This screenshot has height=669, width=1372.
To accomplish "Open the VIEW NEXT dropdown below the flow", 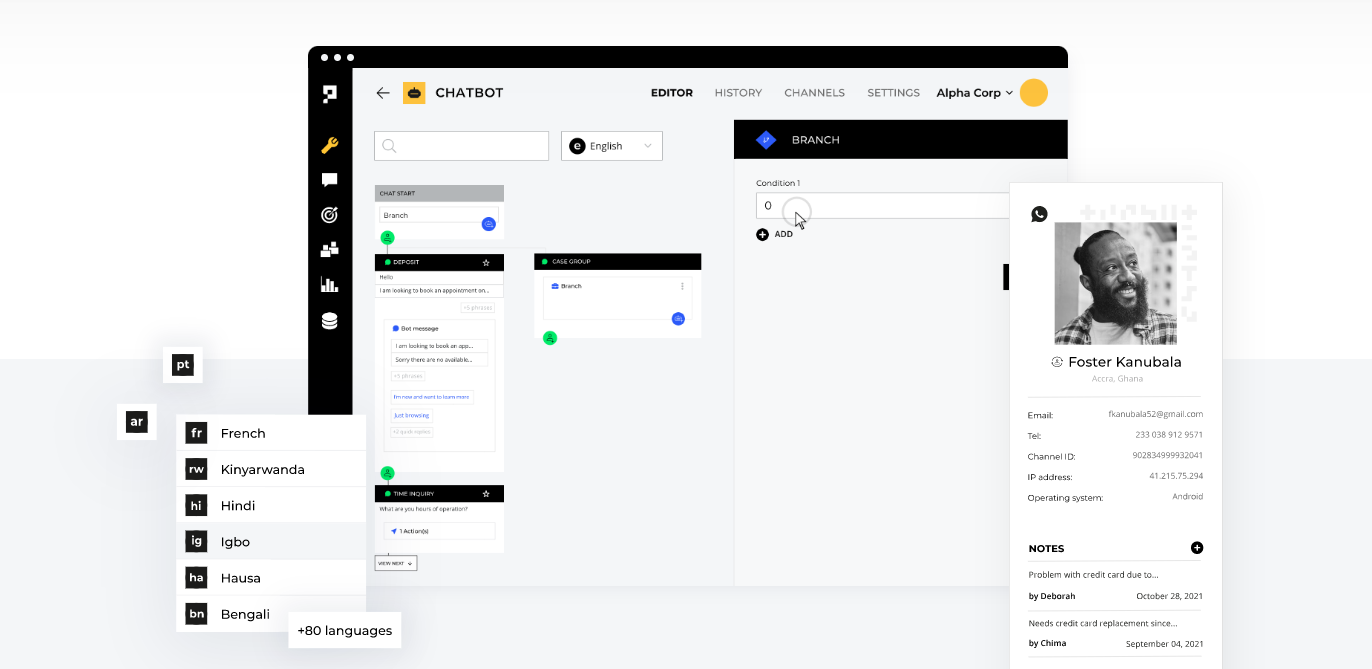I will (395, 562).
